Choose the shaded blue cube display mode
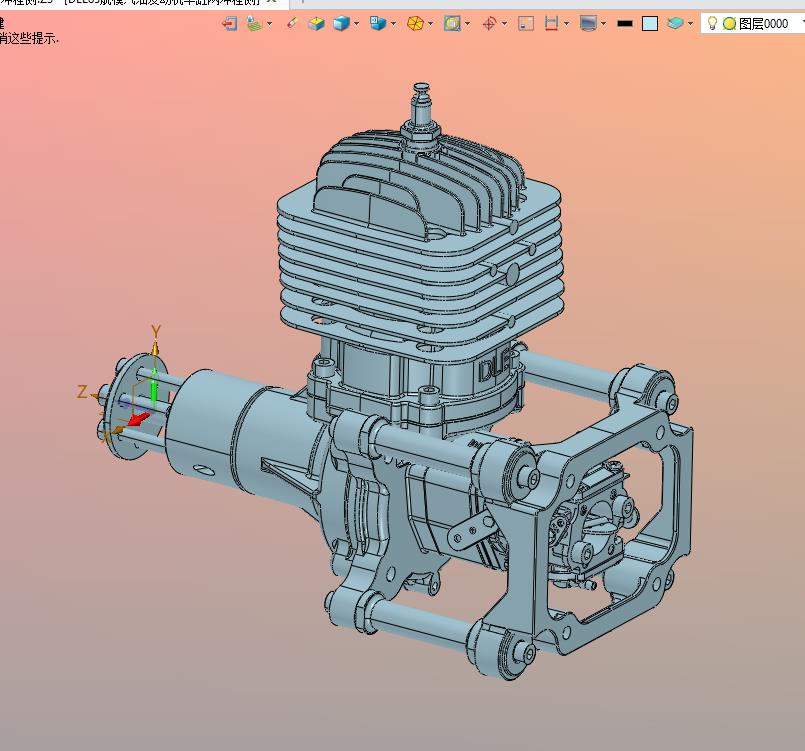Image resolution: width=805 pixels, height=751 pixels. [341, 24]
